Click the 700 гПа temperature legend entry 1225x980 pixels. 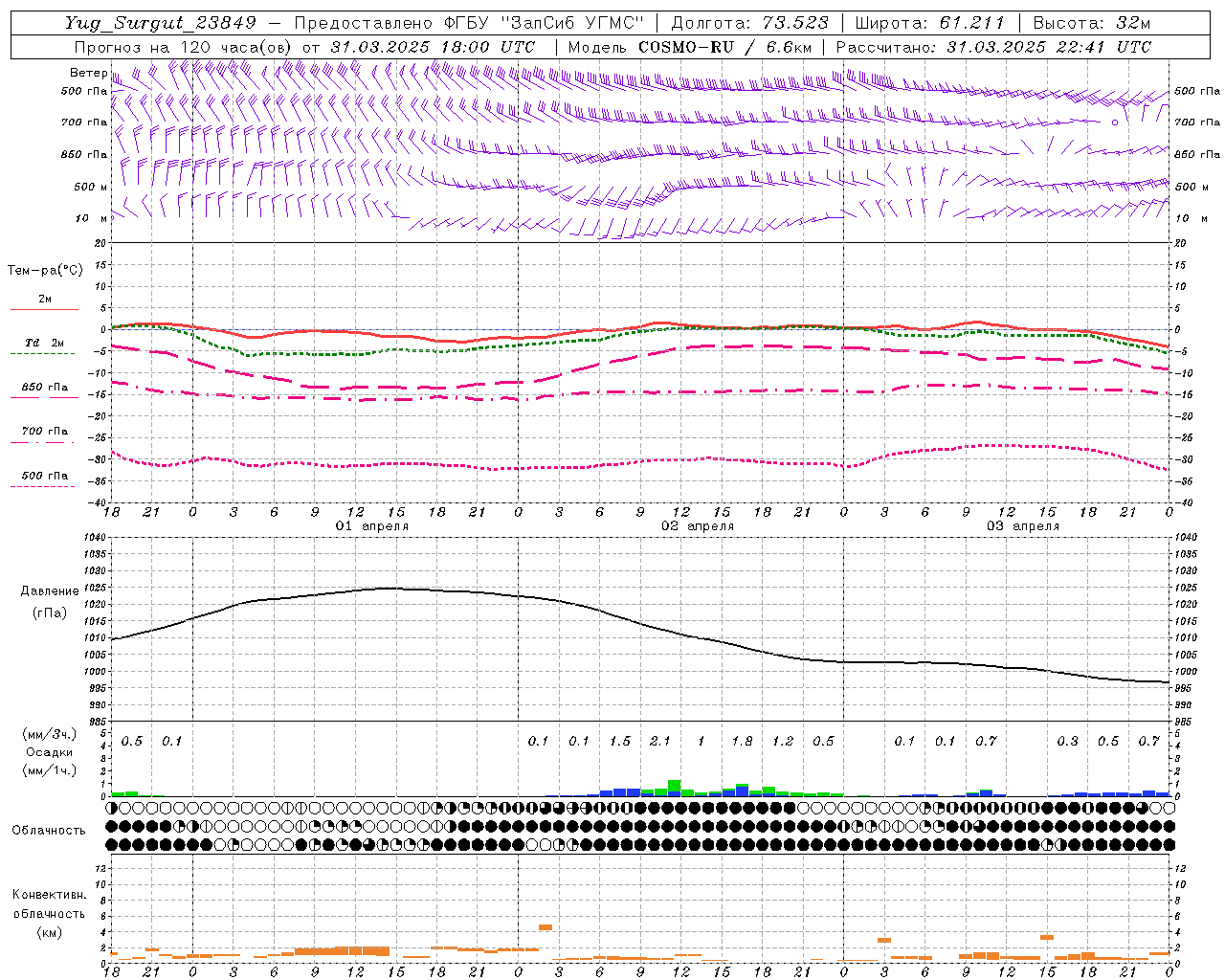tap(44, 435)
